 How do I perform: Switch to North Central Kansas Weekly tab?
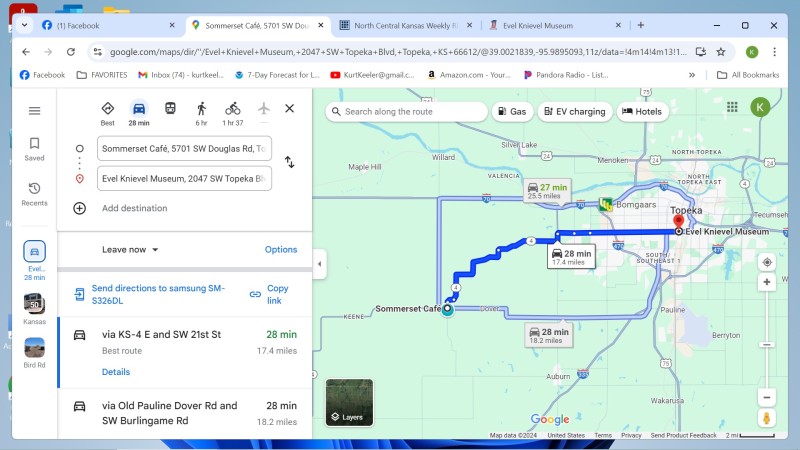[406, 26]
